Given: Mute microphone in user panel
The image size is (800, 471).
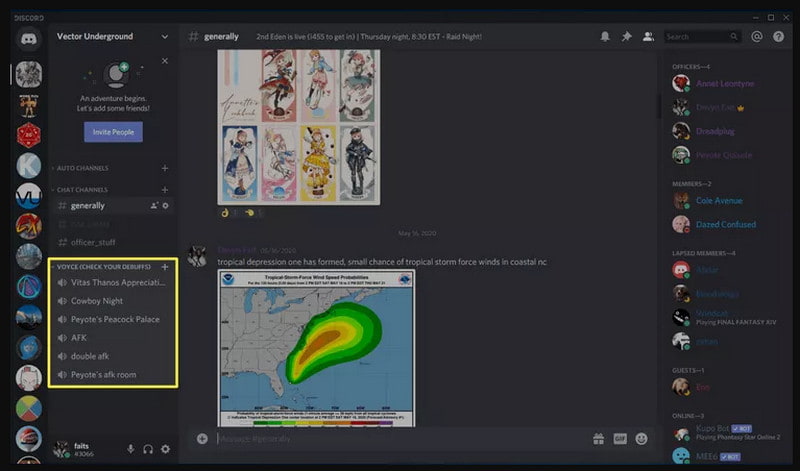Looking at the screenshot, I should click(131, 449).
